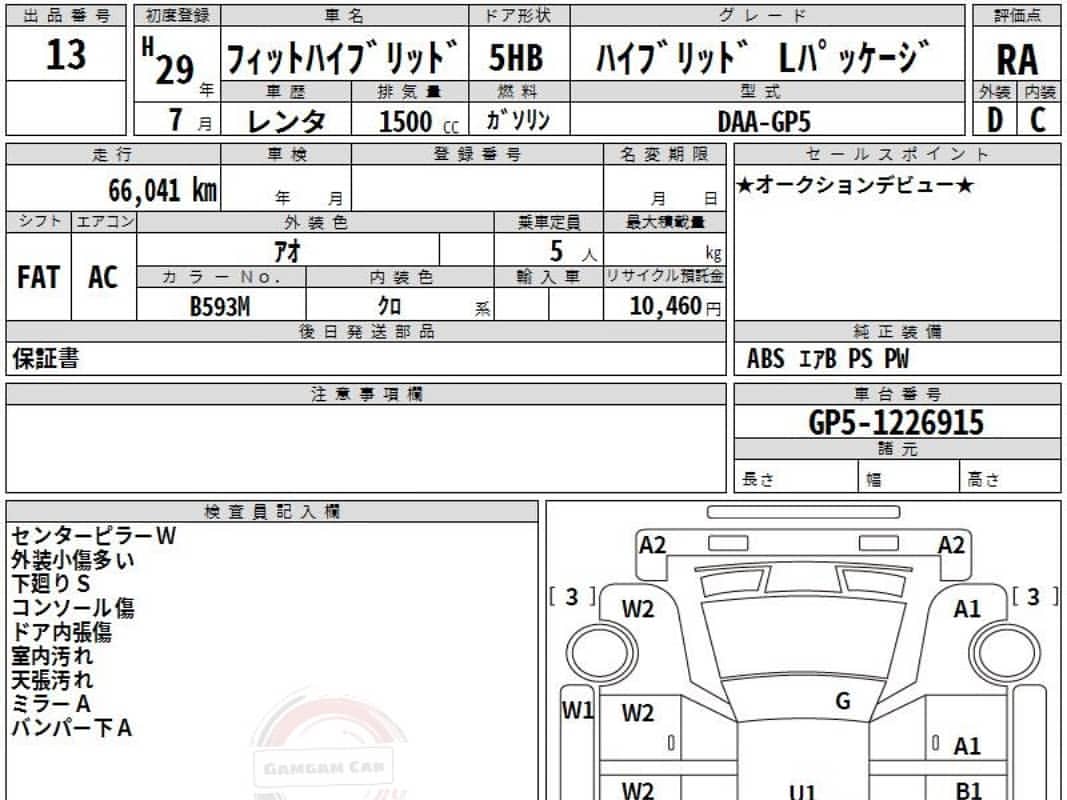Click shift type FAT

(x=38, y=277)
